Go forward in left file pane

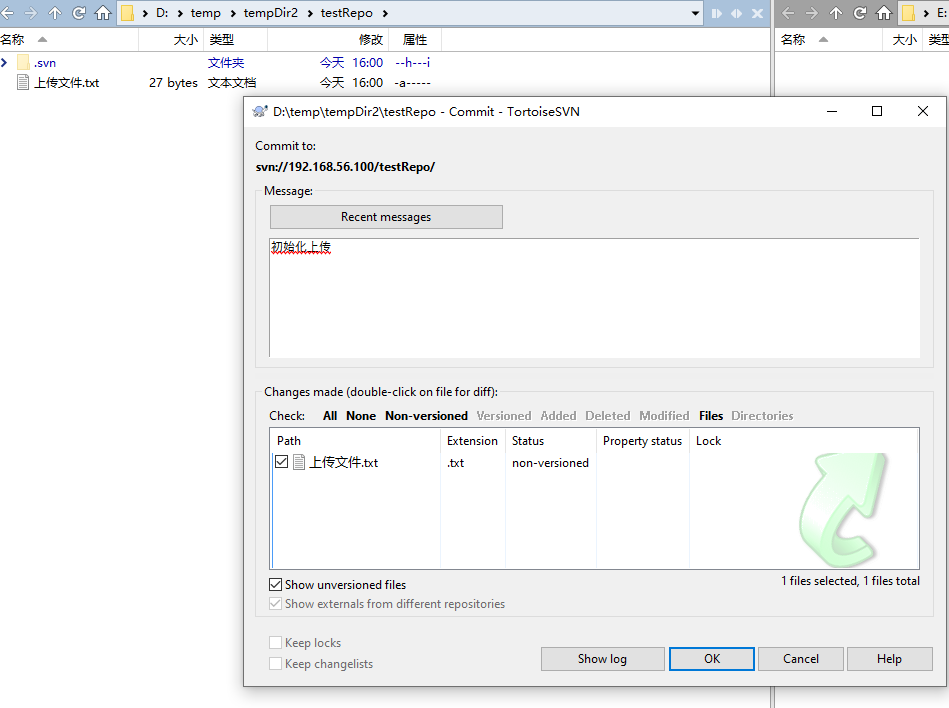click(30, 13)
